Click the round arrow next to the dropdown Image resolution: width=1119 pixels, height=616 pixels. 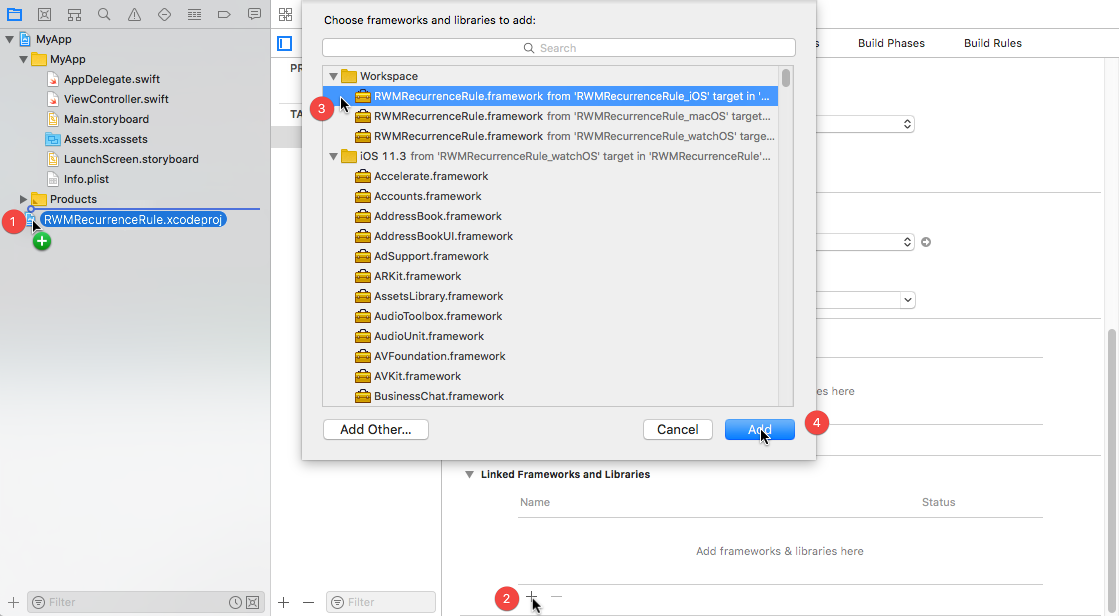[926, 242]
